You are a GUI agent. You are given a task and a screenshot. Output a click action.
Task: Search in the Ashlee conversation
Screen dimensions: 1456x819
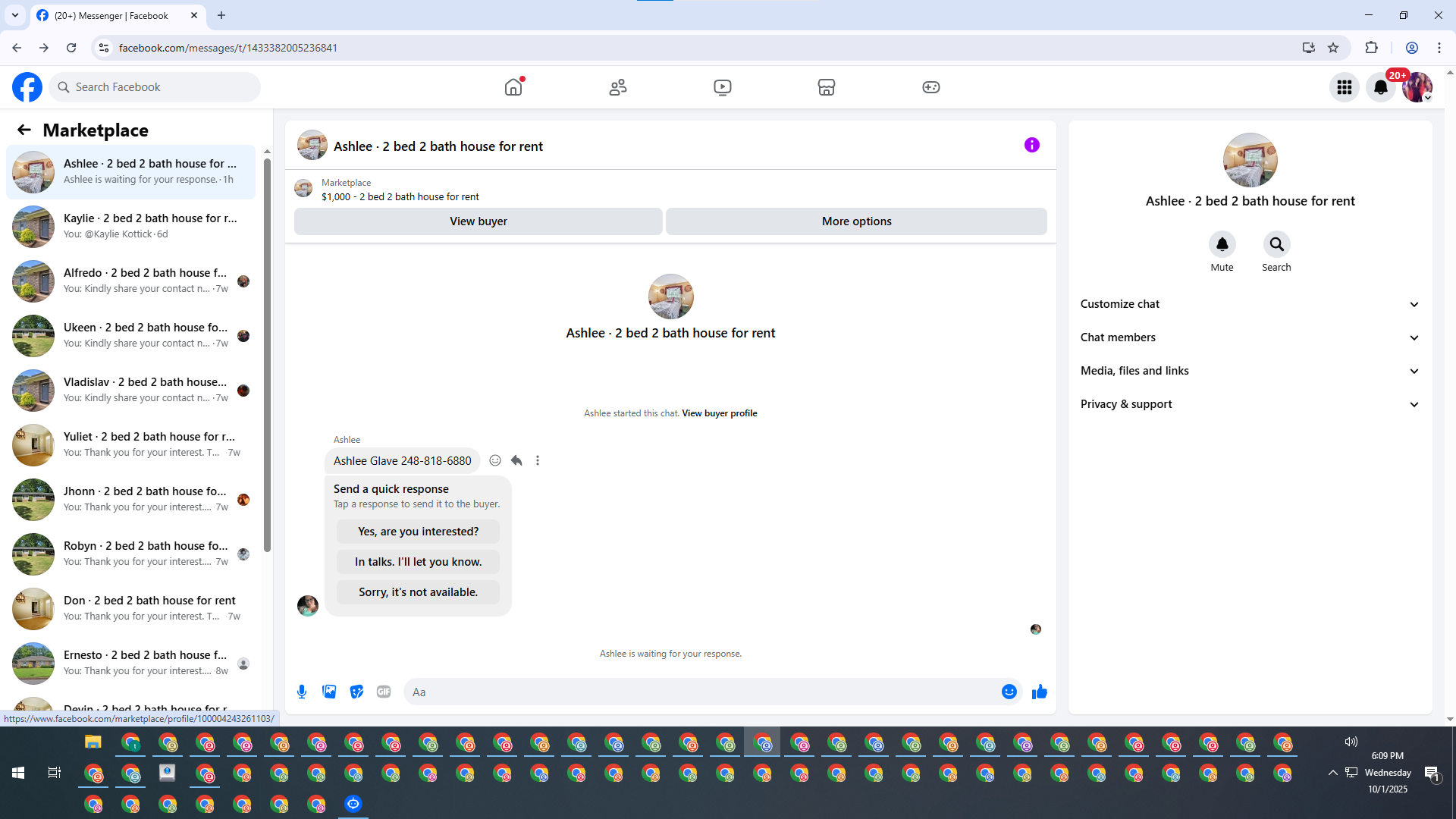pyautogui.click(x=1277, y=244)
